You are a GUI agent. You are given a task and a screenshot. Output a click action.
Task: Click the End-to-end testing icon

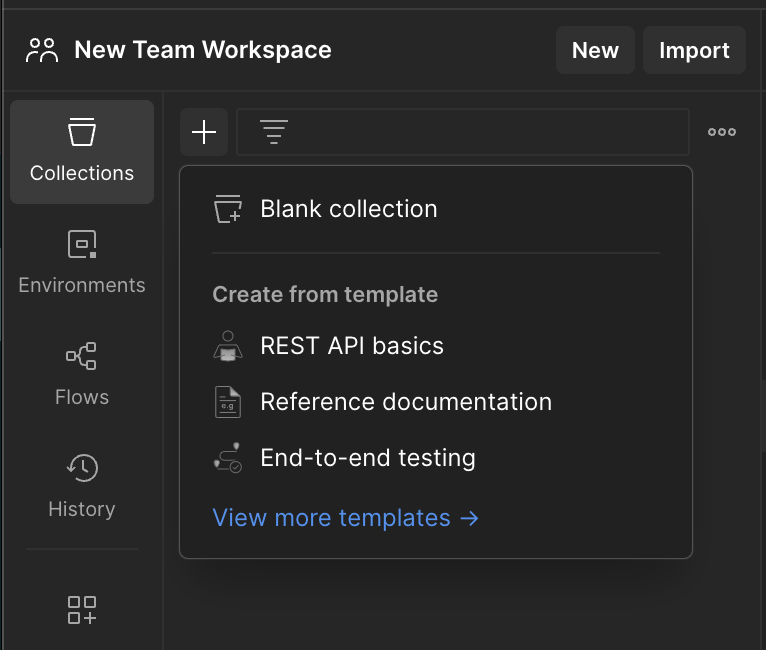228,458
